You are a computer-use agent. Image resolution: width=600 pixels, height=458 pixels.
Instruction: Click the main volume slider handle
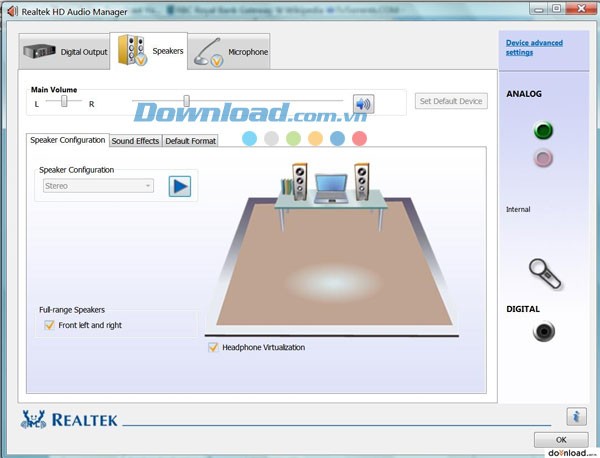click(x=186, y=101)
